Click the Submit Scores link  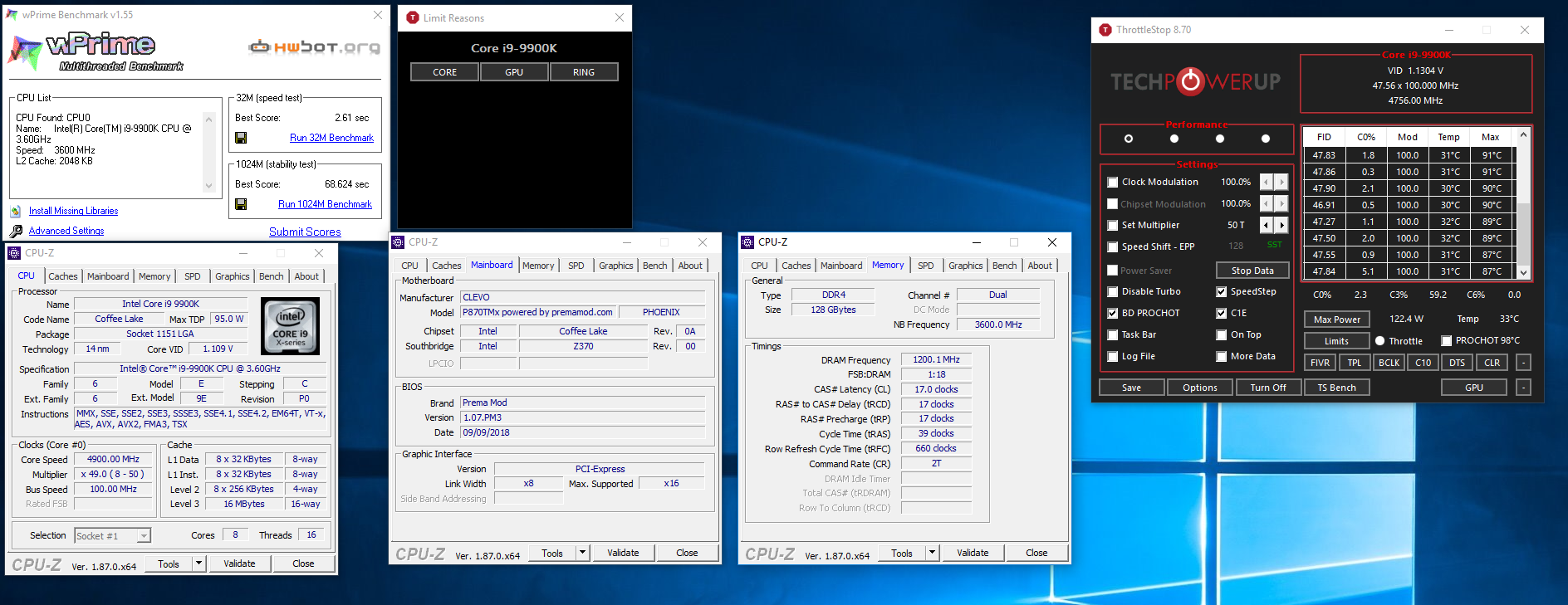(305, 232)
